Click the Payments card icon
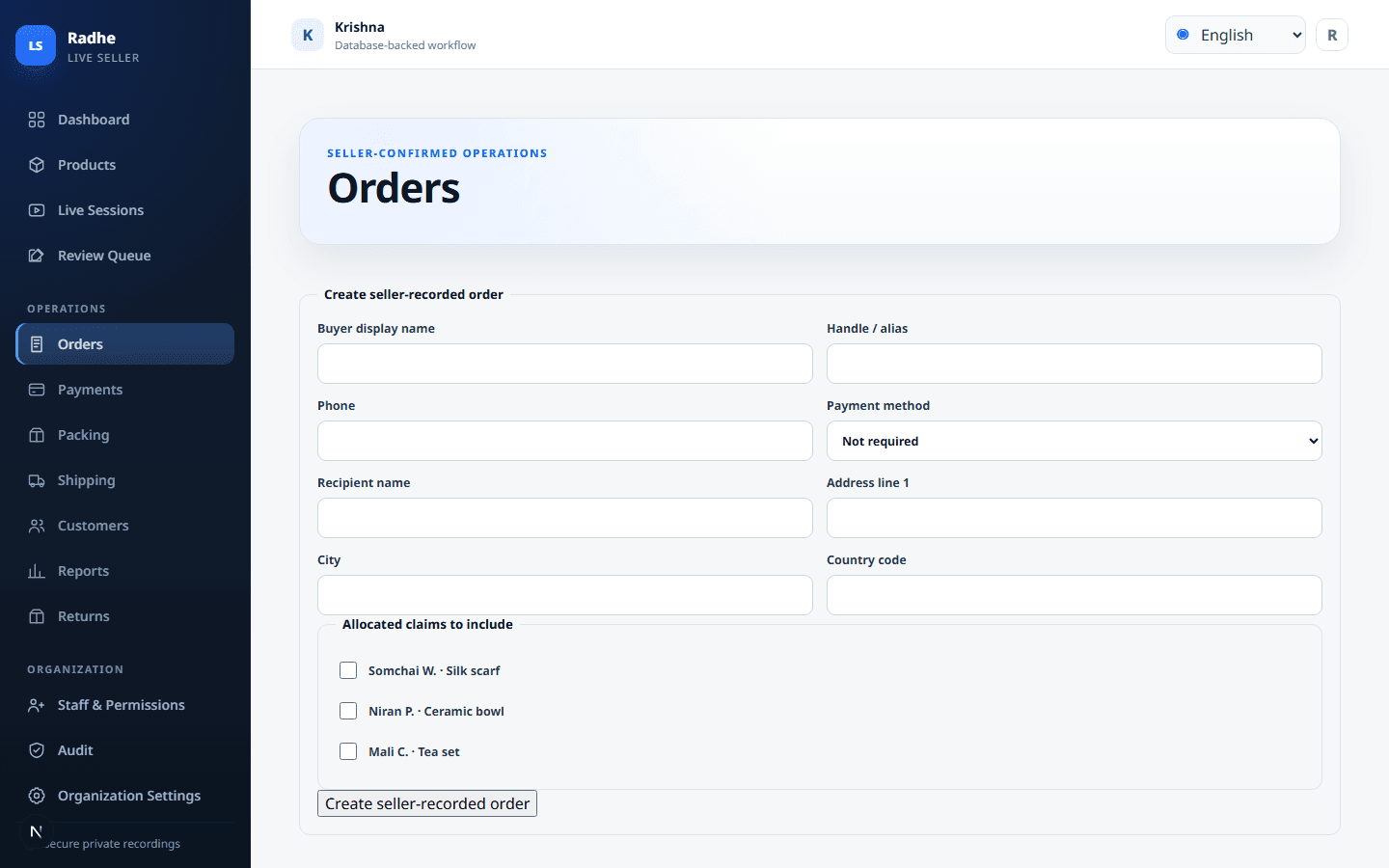This screenshot has width=1389, height=868. 37,390
